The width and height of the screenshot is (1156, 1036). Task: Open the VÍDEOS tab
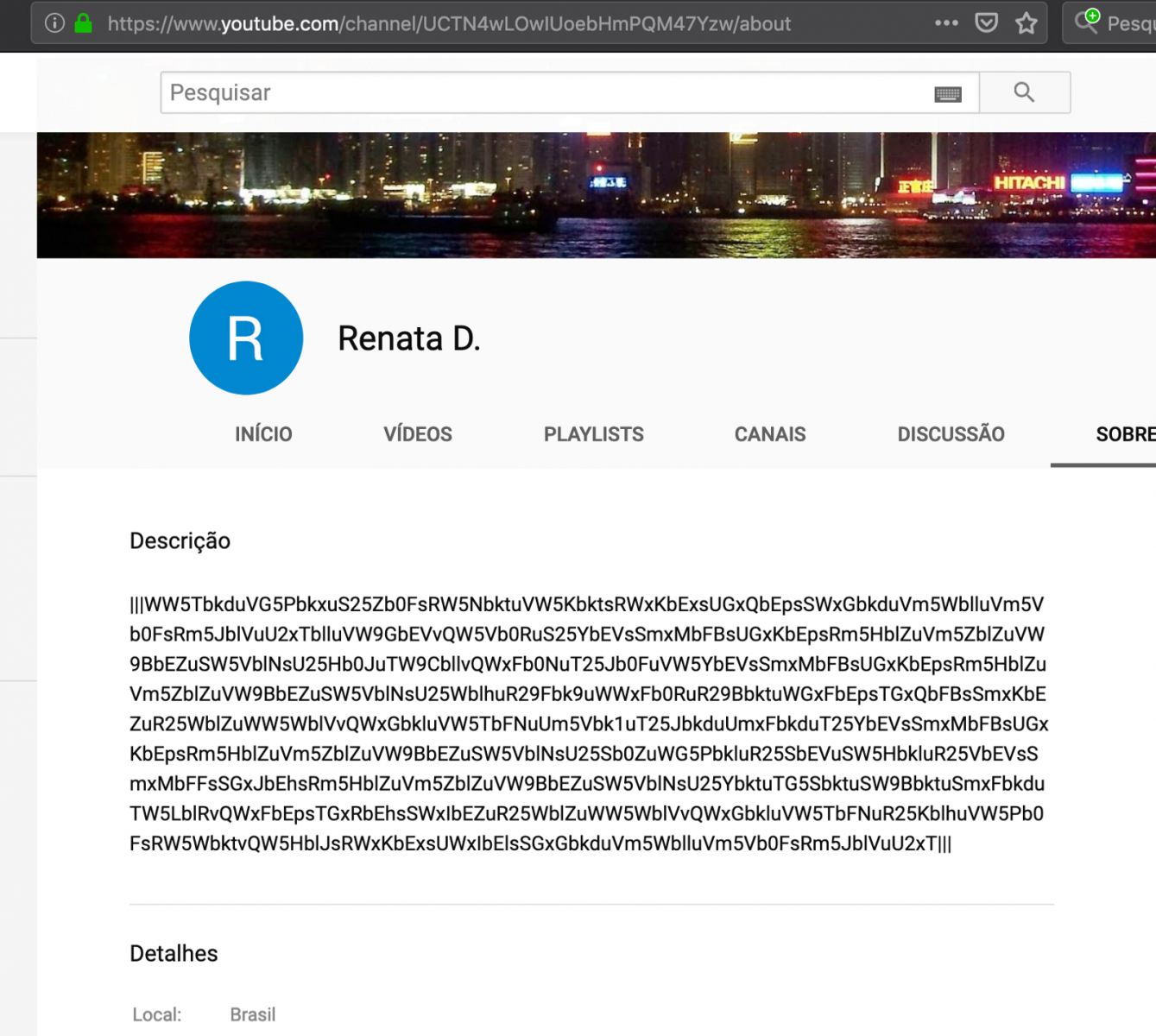pyautogui.click(x=418, y=434)
